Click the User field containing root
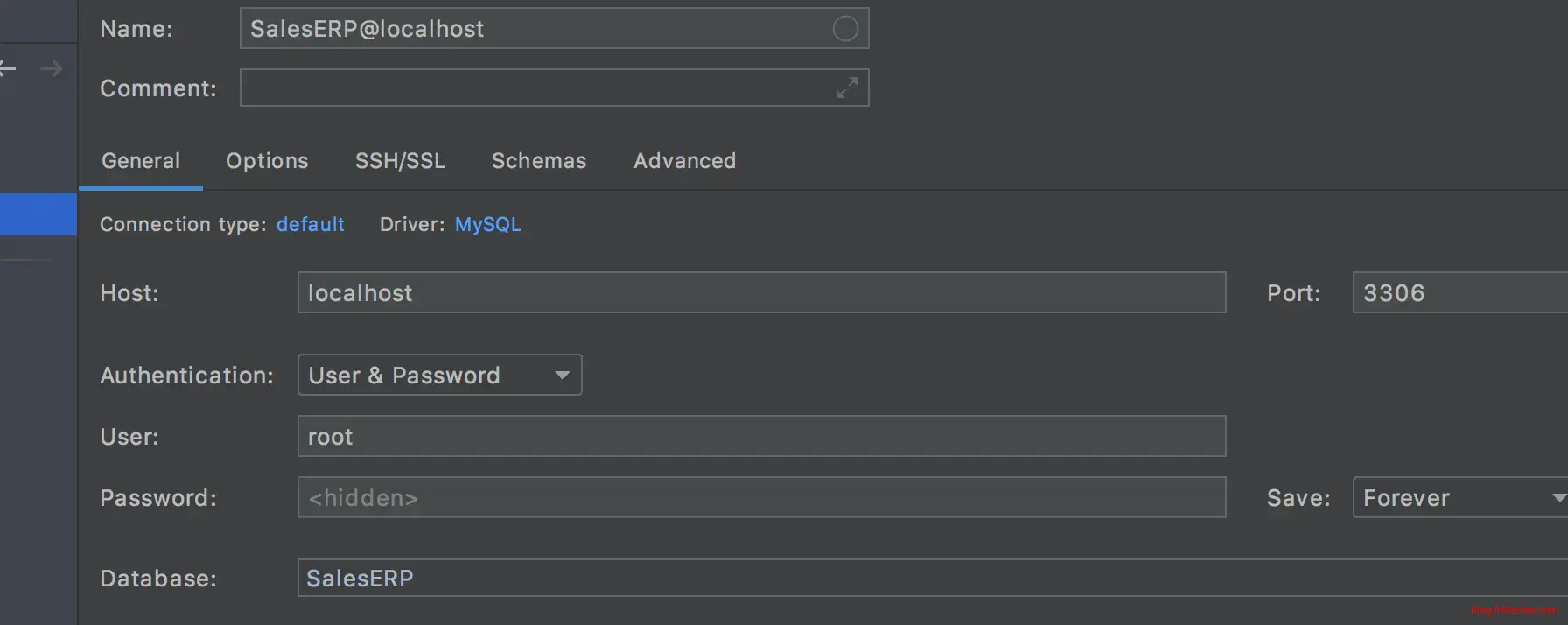1568x625 pixels. 761,437
